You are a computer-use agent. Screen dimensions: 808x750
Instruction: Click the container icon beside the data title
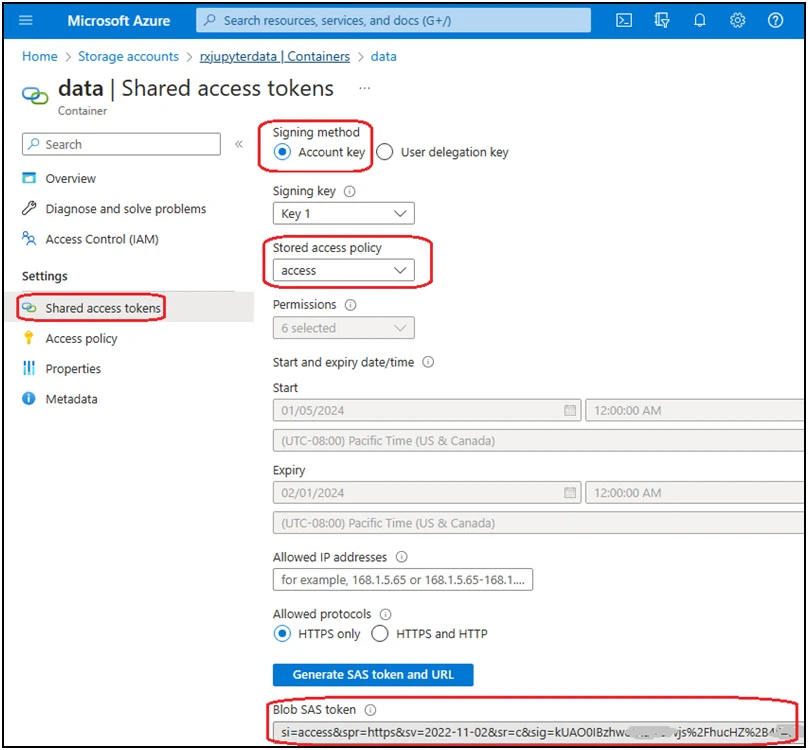tap(35, 95)
